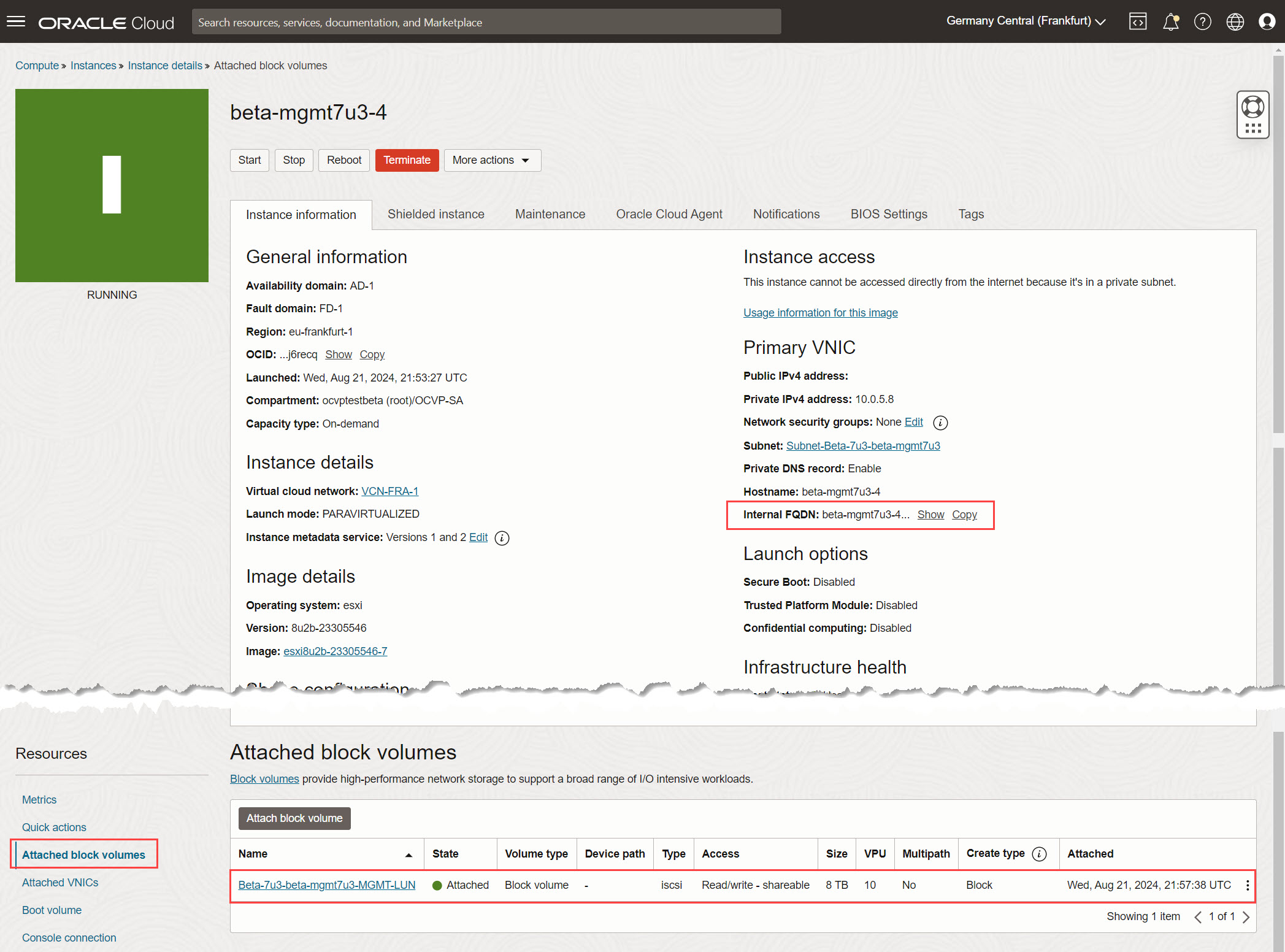The width and height of the screenshot is (1285, 952).
Task: Sort the table by Name column arrow
Action: (x=409, y=854)
